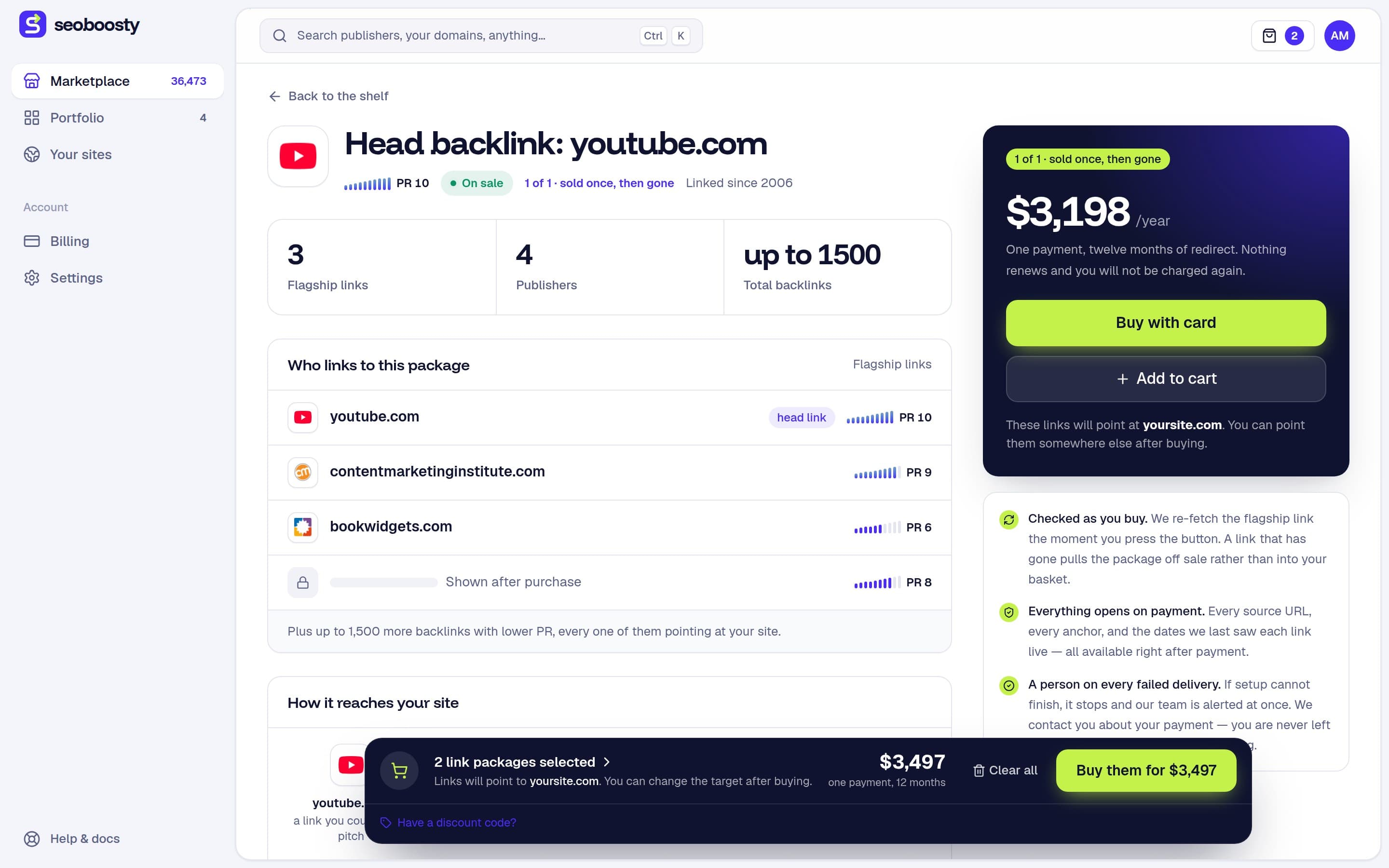Click the 'person on every failed delivery' check icon
Image resolution: width=1389 pixels, height=868 pixels.
(1008, 685)
